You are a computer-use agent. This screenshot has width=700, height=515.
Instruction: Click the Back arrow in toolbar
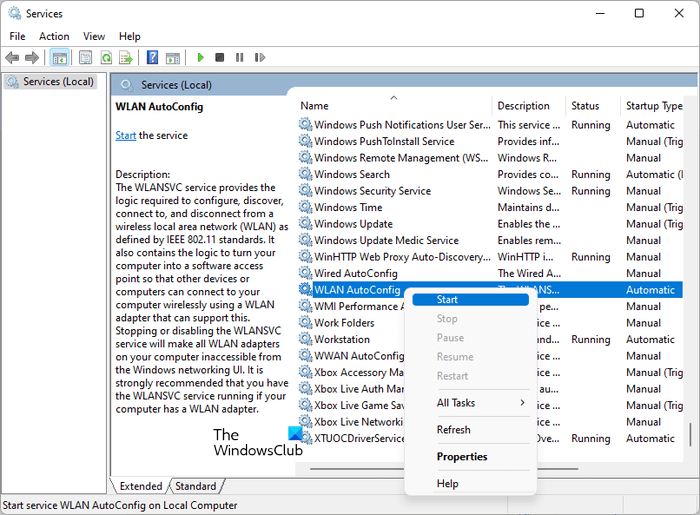(13, 58)
